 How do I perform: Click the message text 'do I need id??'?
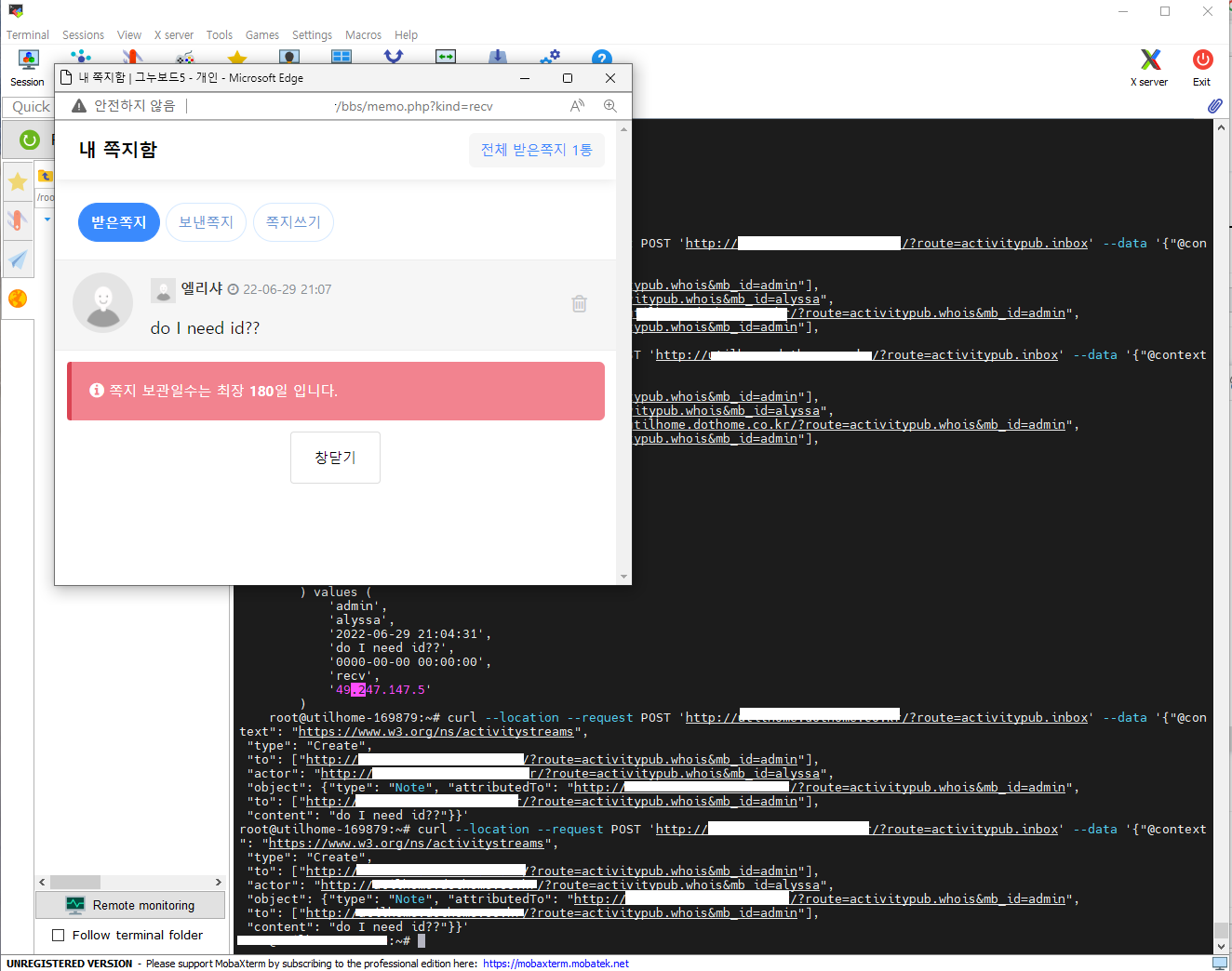pyautogui.click(x=206, y=328)
